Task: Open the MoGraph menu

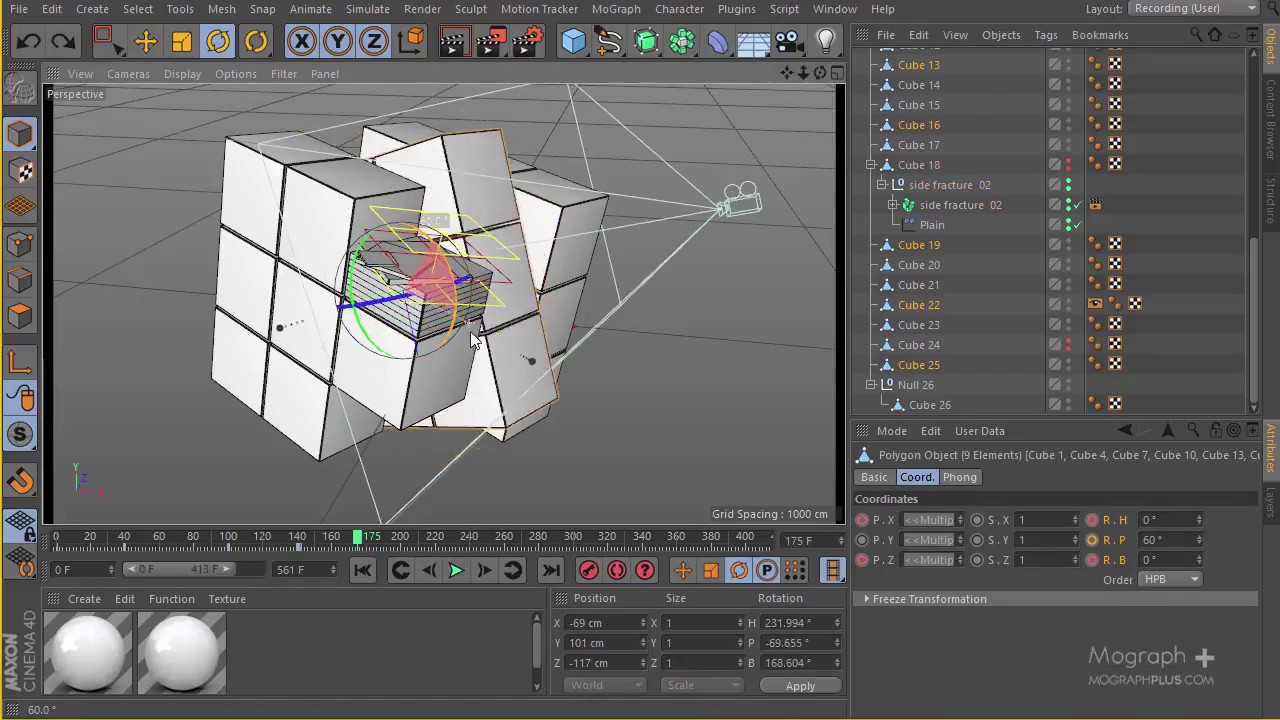Action: (x=616, y=9)
